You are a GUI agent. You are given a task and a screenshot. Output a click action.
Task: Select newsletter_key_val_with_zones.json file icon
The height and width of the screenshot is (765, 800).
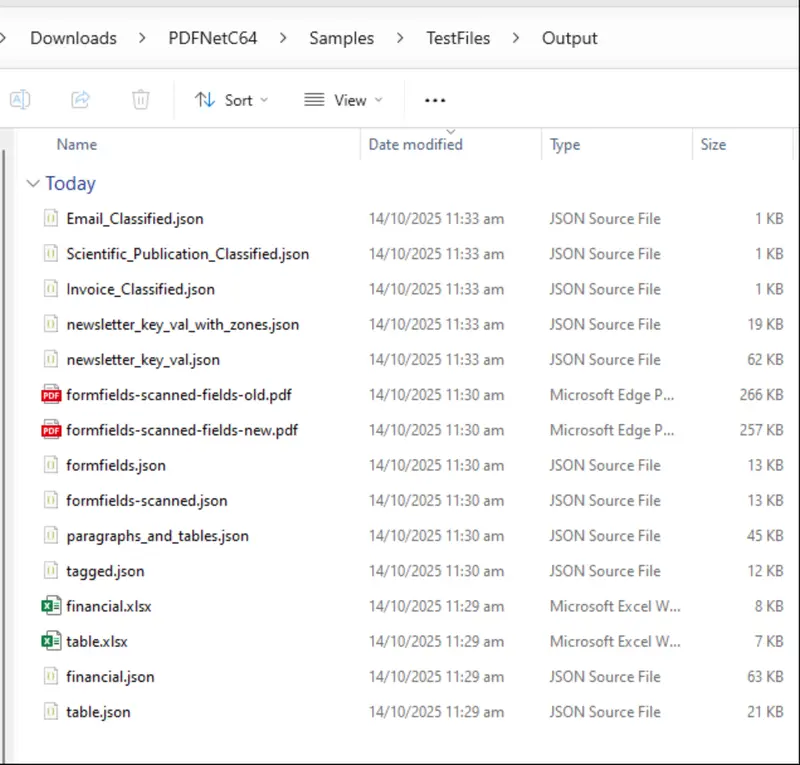51,324
